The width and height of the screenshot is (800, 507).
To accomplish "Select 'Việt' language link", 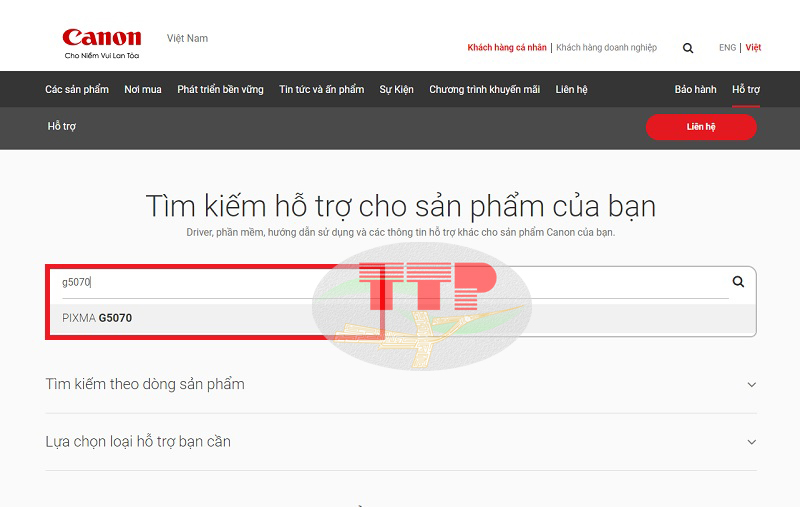I will pos(753,47).
